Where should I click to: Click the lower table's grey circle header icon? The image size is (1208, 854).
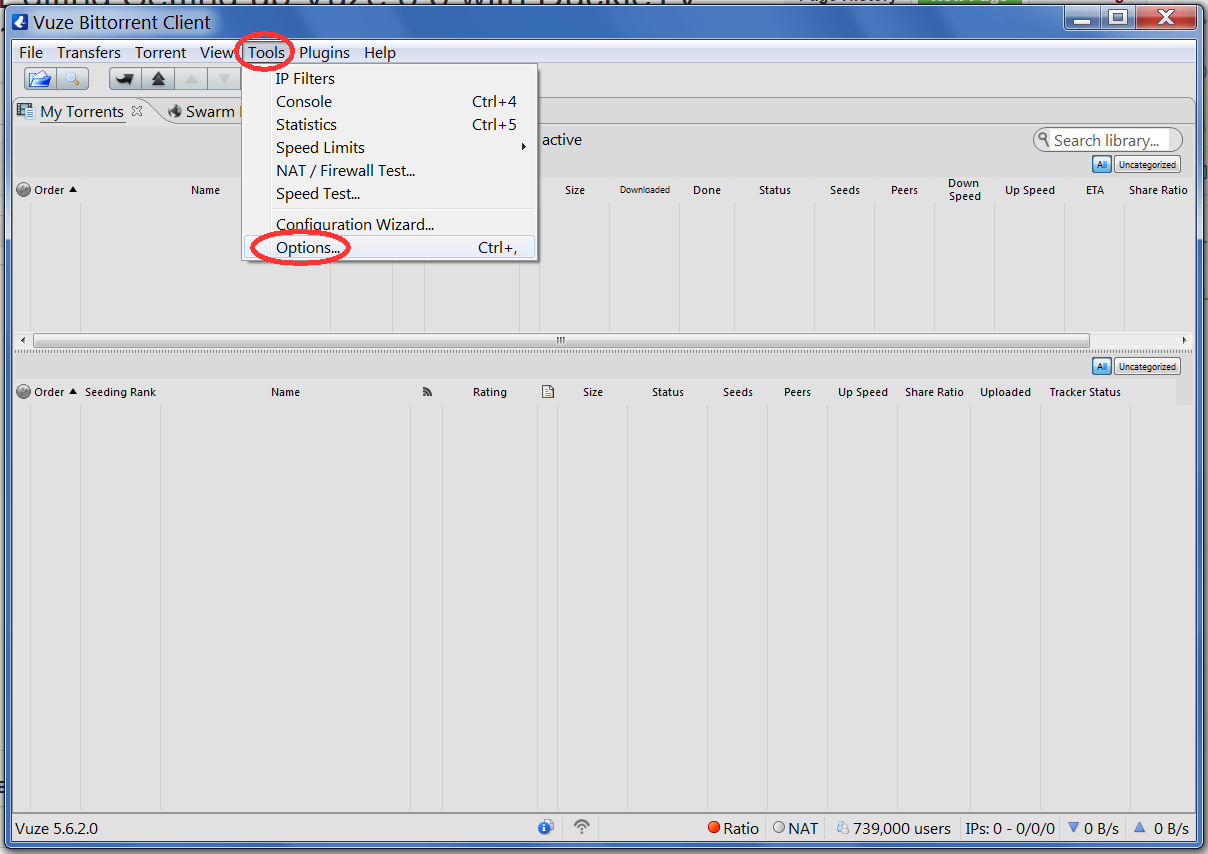click(x=24, y=392)
